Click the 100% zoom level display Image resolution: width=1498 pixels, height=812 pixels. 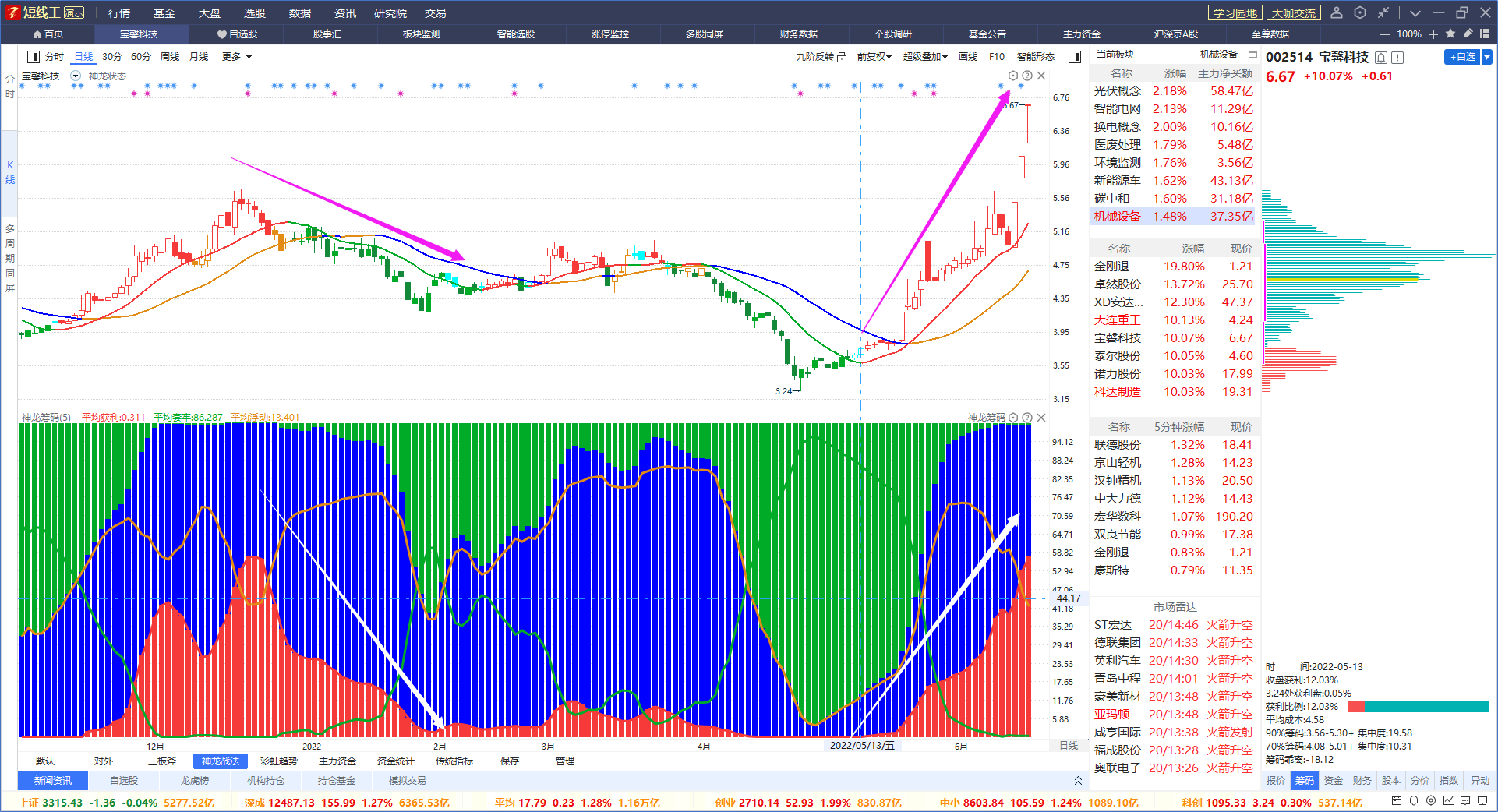pos(1409,34)
